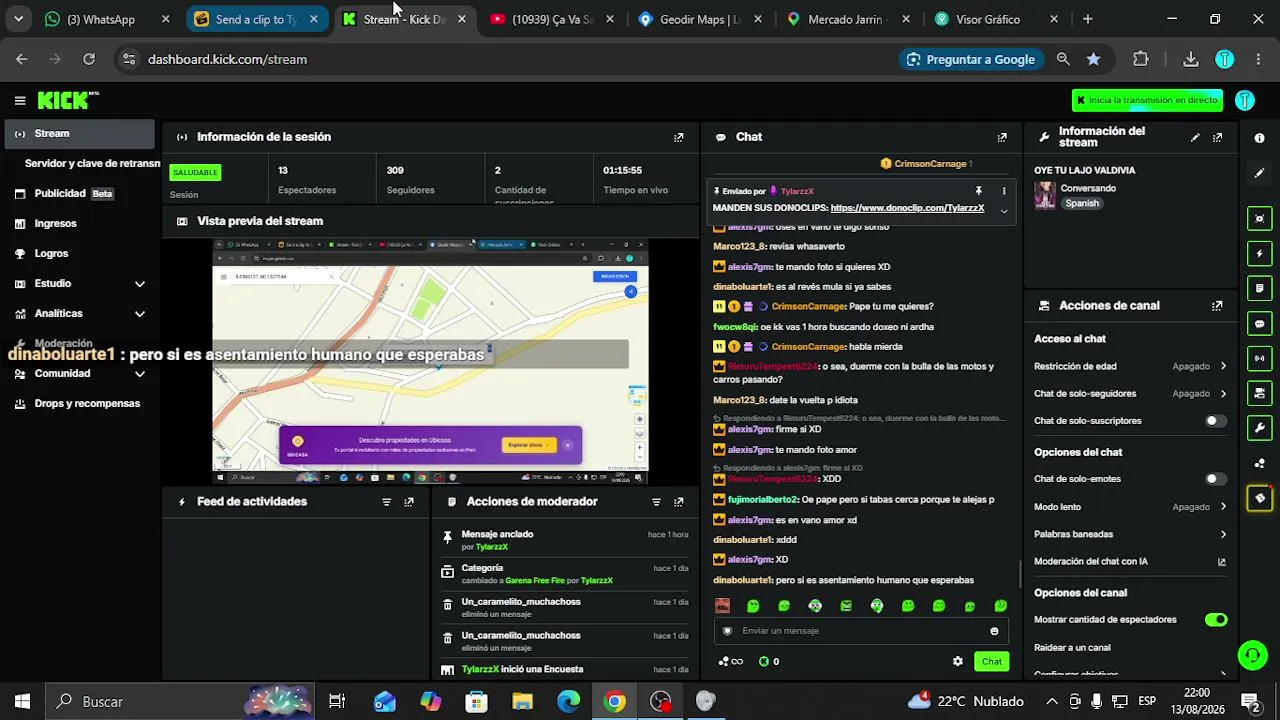
Task: Bookmark this page with the star icon
Action: click(x=1094, y=59)
